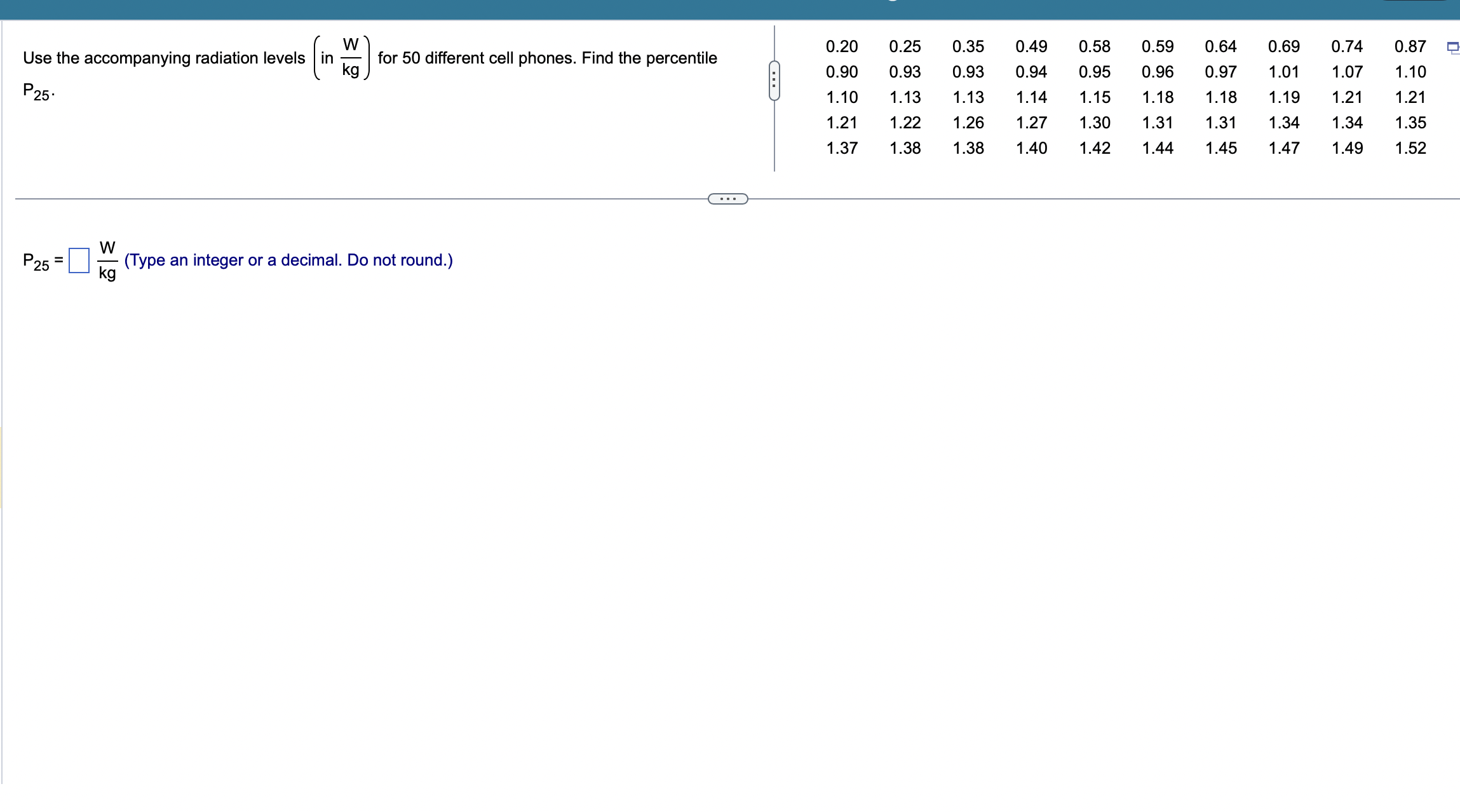Click the instruction text about not rounding
The image size is (1460, 812).
289,260
